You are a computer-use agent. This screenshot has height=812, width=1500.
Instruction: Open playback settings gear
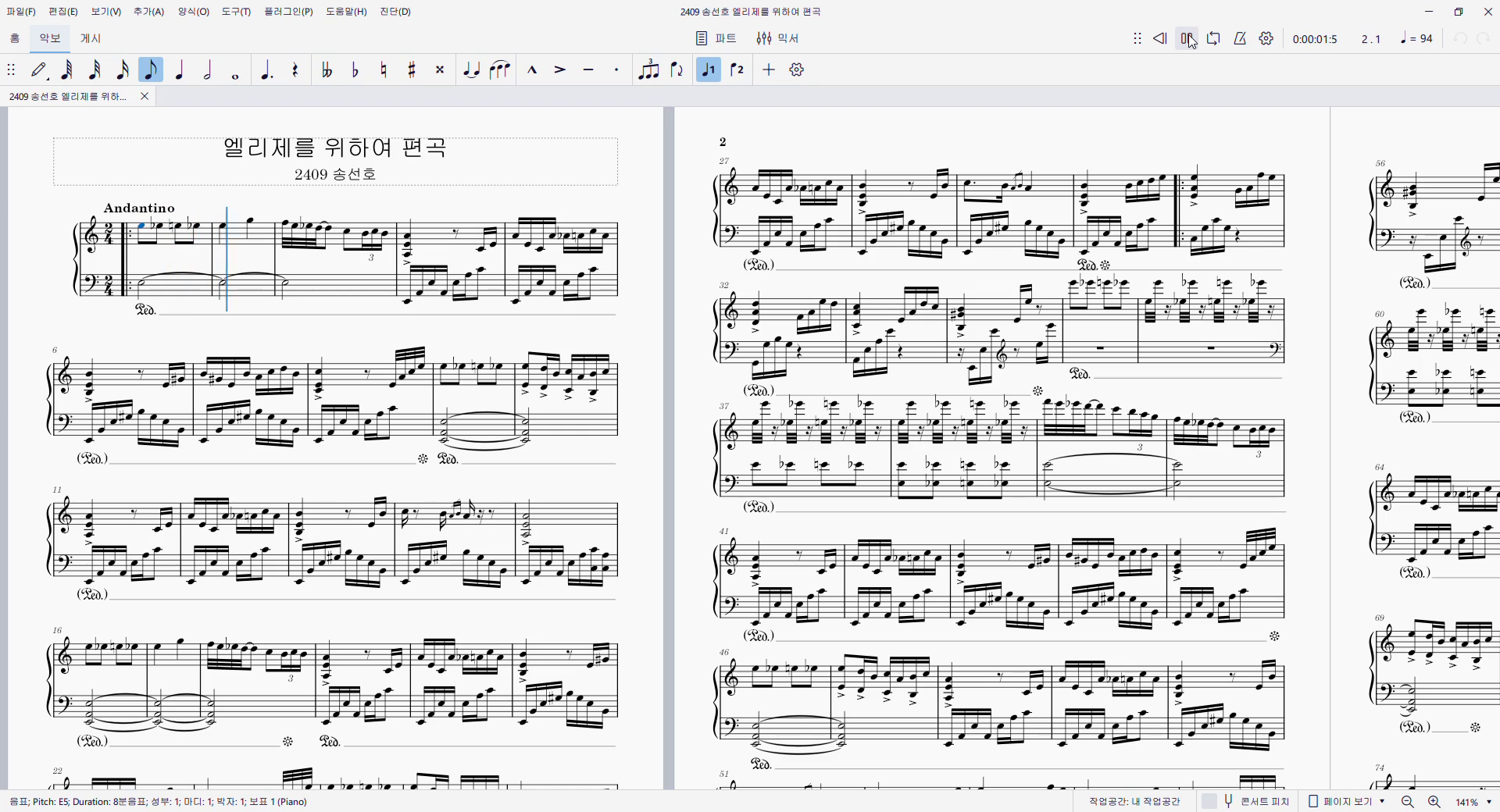click(1266, 38)
